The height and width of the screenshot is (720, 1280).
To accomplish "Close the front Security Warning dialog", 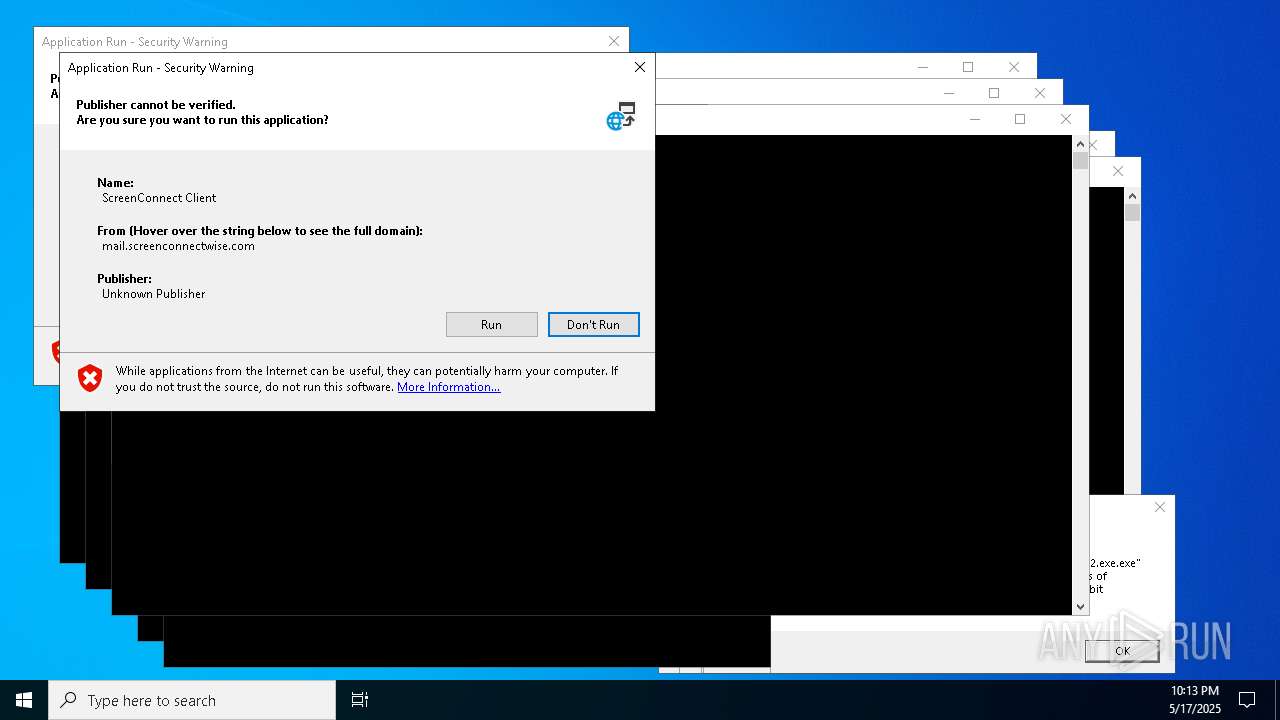I will point(640,67).
